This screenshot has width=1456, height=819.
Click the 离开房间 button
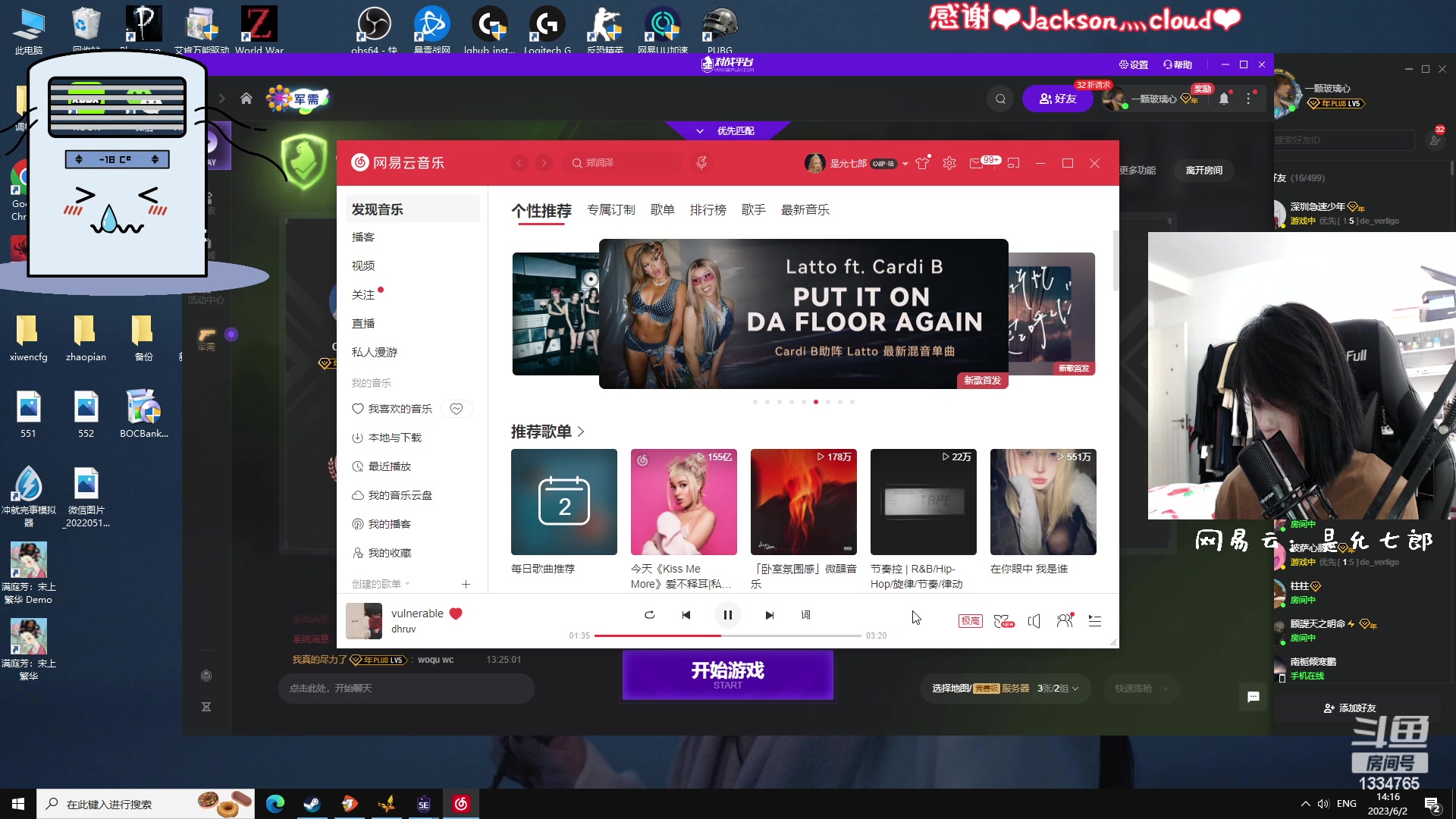point(1203,171)
